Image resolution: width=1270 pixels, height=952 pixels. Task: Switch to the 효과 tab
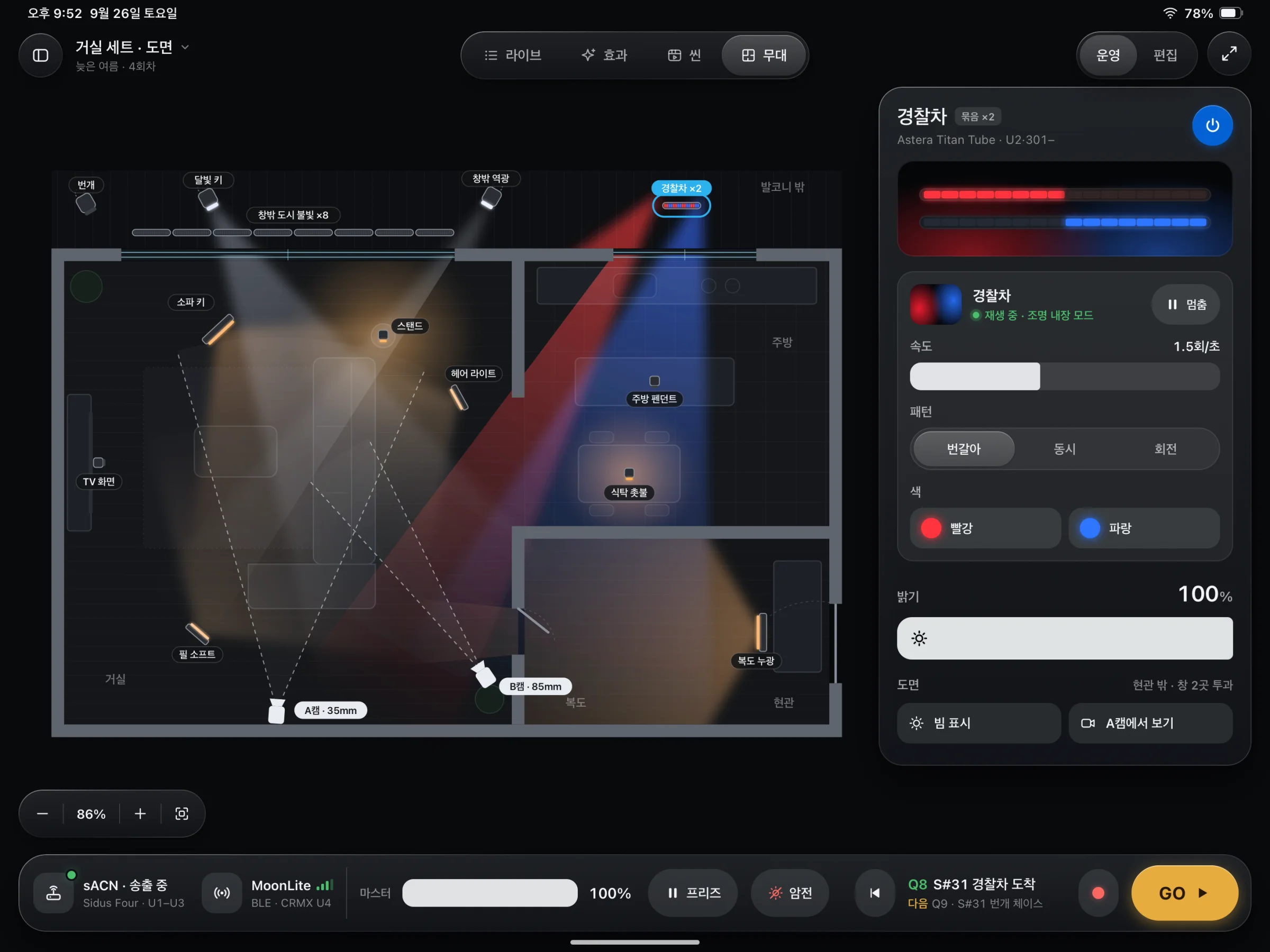tap(604, 55)
